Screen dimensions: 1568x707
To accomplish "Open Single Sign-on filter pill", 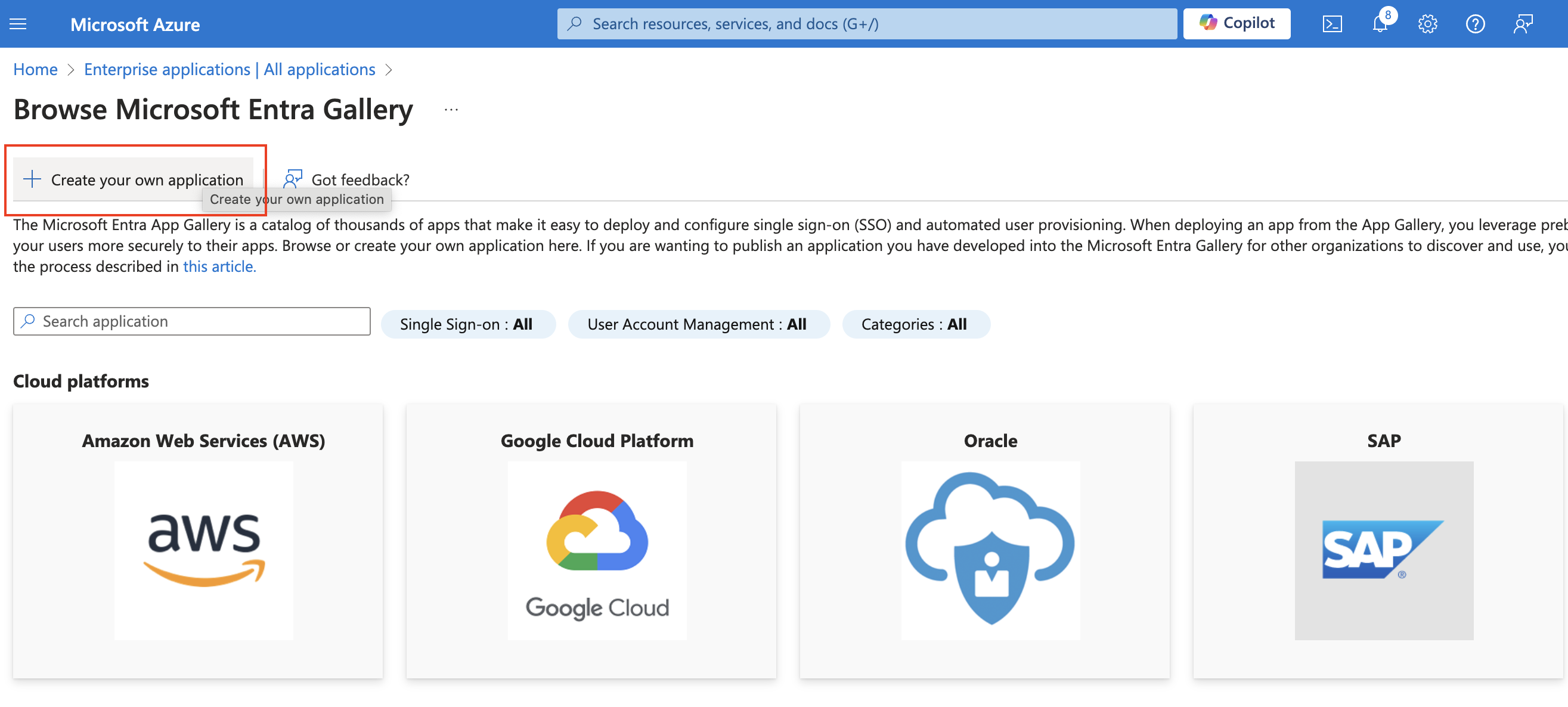I will 467,324.
